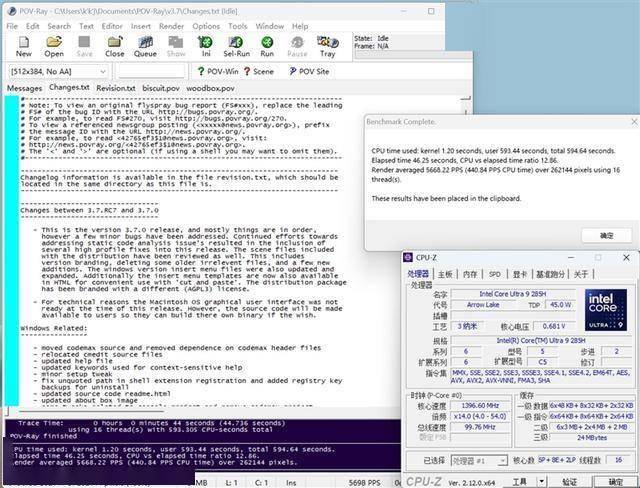The width and height of the screenshot is (640, 488).
Task: Switch to the biscuit.pov tab
Action: [x=161, y=88]
